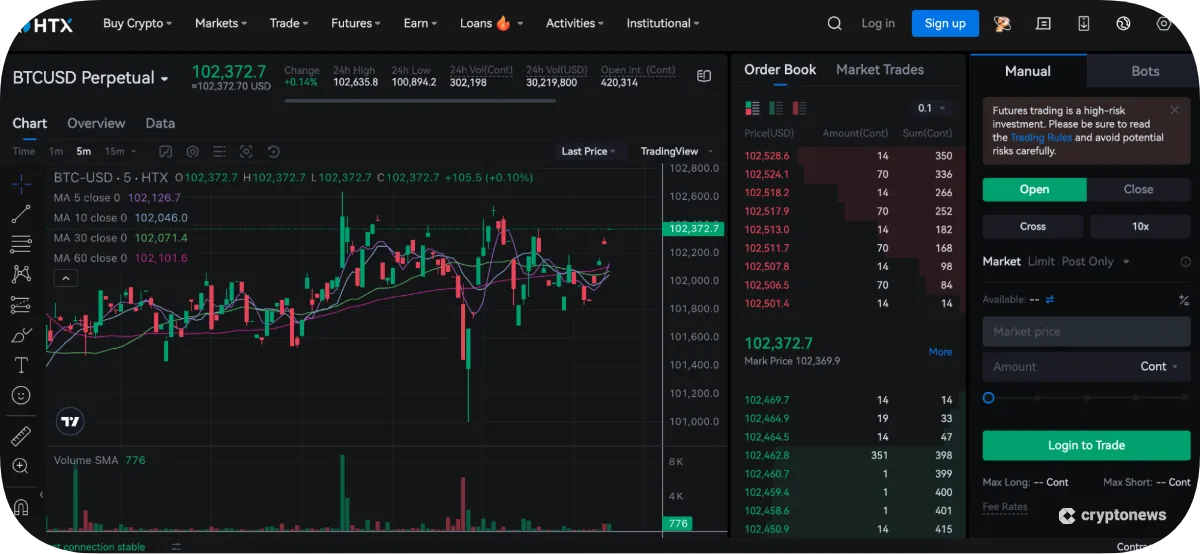Switch to the Bots tab
Viewport: 1200px width, 554px height.
(1145, 71)
